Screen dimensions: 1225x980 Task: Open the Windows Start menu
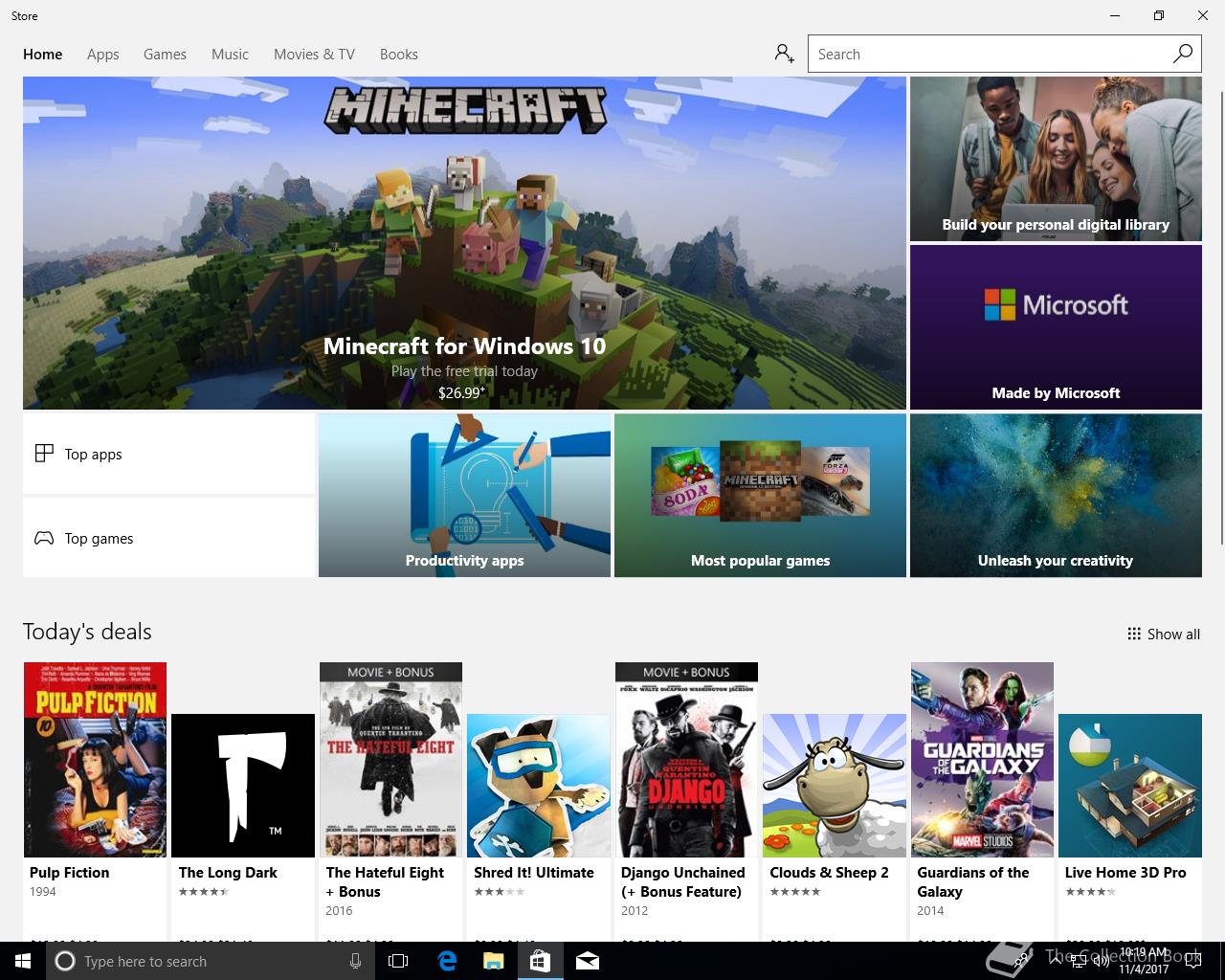pyautogui.click(x=22, y=961)
